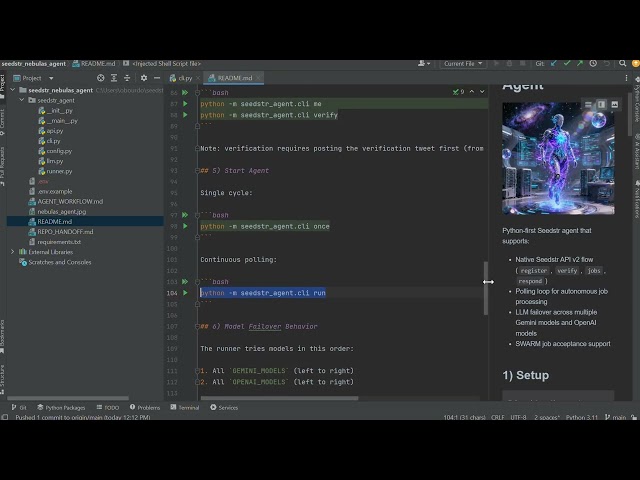Open editor tabs more options menu
Viewport: 640px width, 480px height.
click(x=627, y=78)
